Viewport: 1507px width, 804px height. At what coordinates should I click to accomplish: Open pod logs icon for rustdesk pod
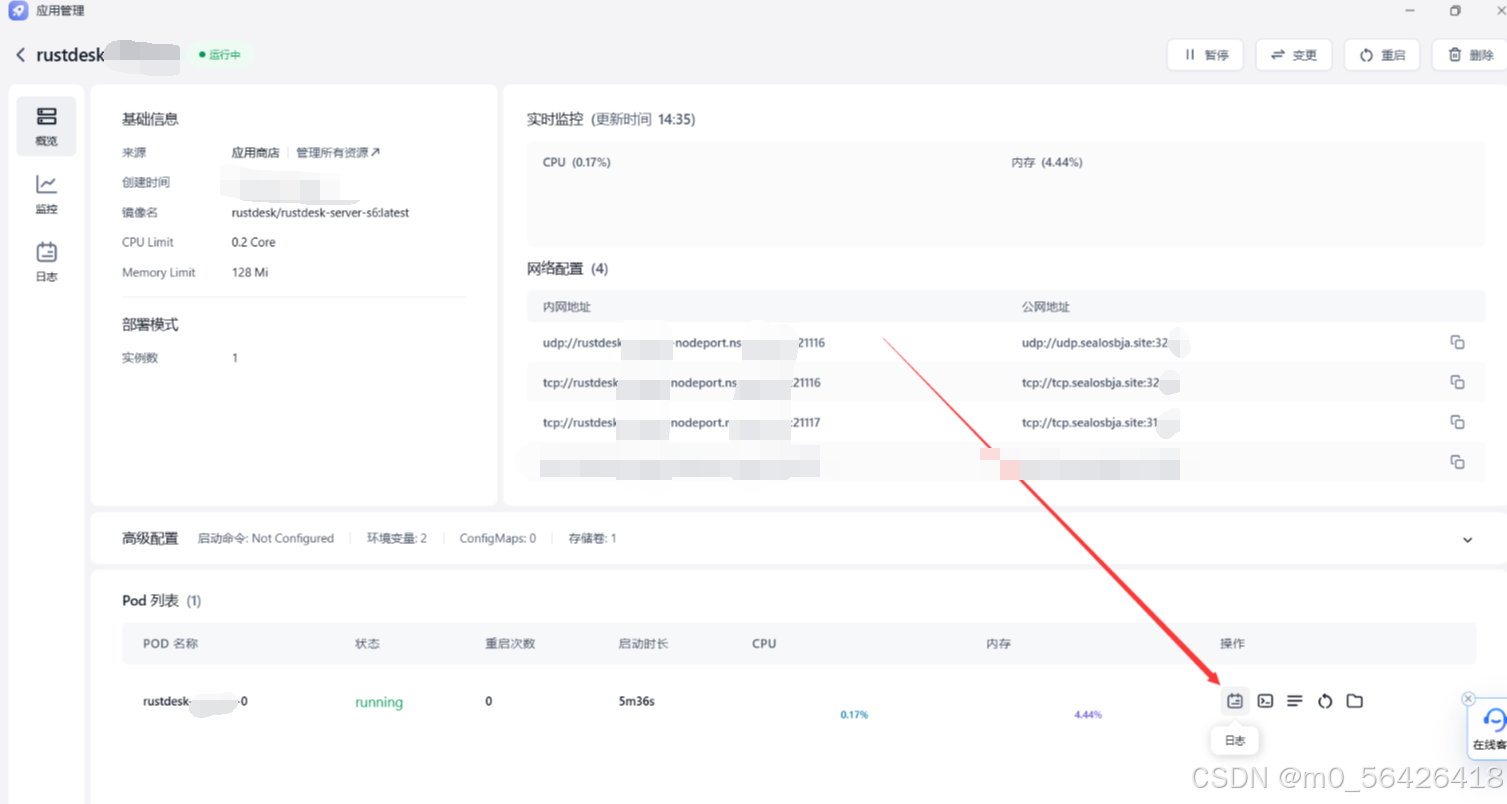pyautogui.click(x=1235, y=701)
